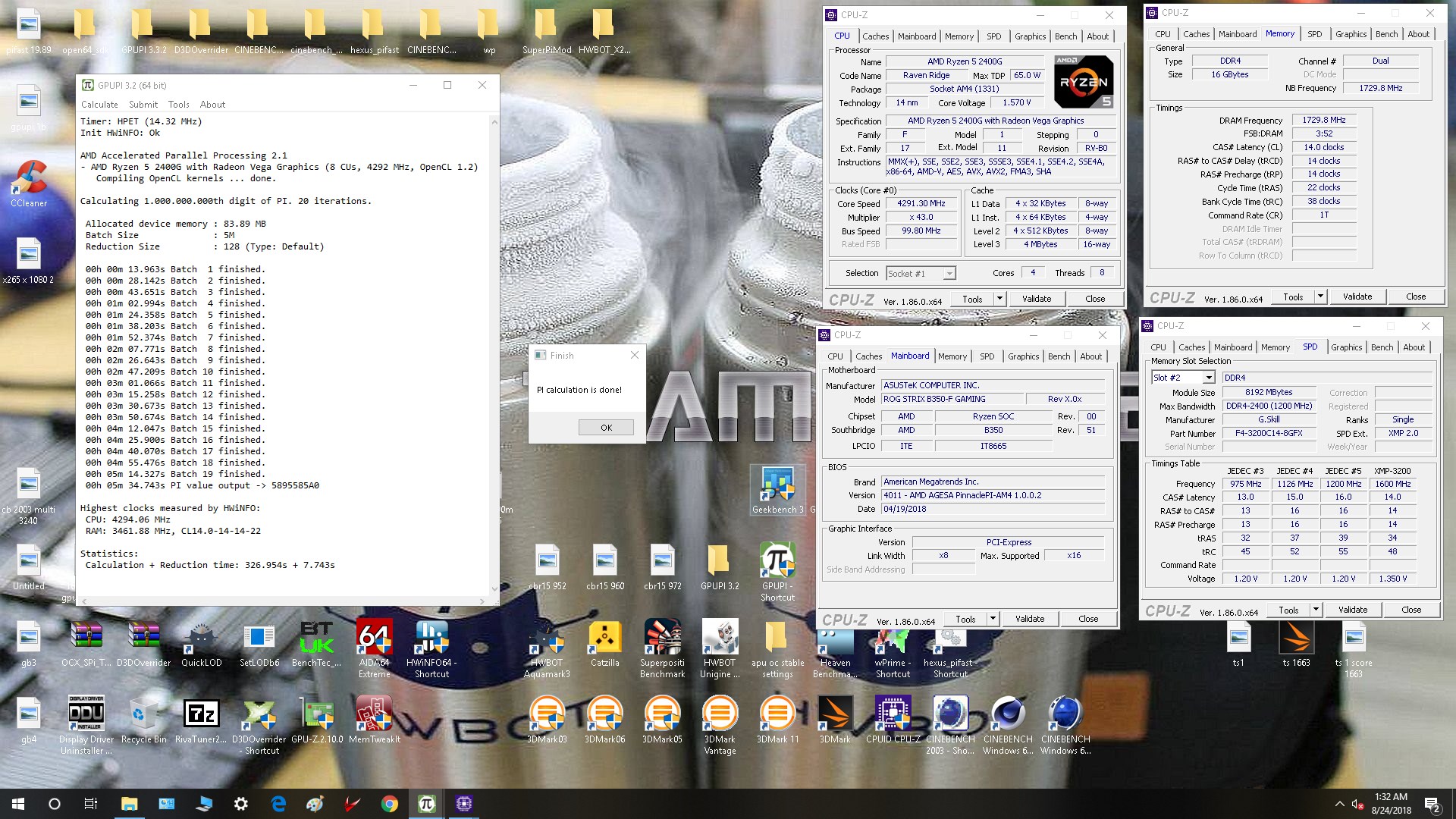The image size is (1456, 819).
Task: Open the Calculate menu in GPUPI
Action: click(99, 105)
